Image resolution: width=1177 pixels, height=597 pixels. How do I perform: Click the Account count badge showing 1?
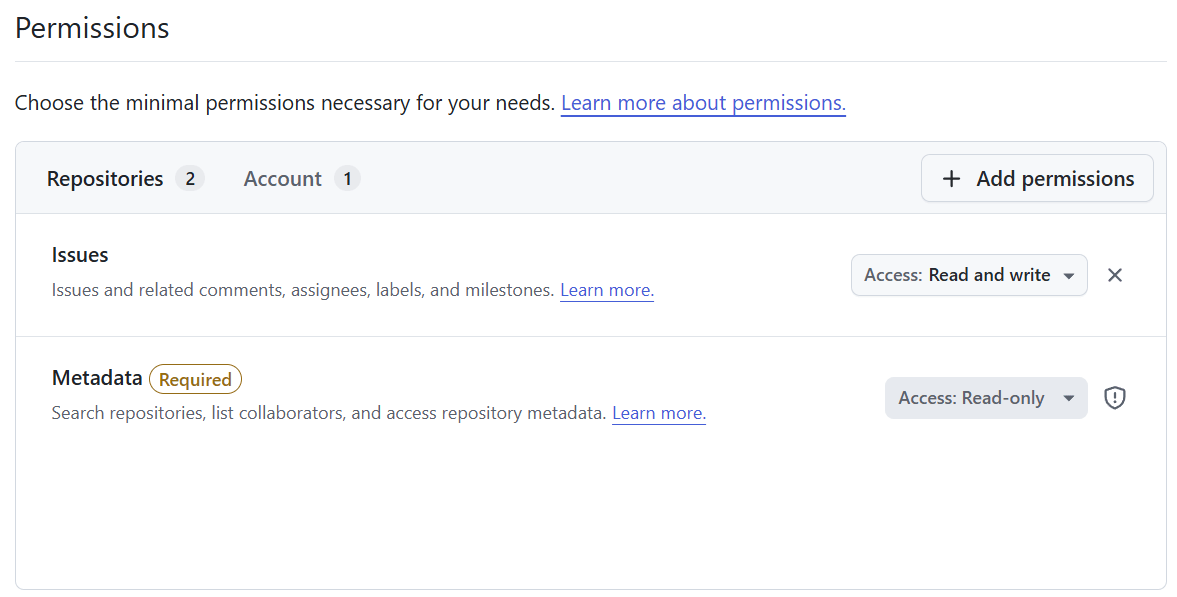click(347, 179)
